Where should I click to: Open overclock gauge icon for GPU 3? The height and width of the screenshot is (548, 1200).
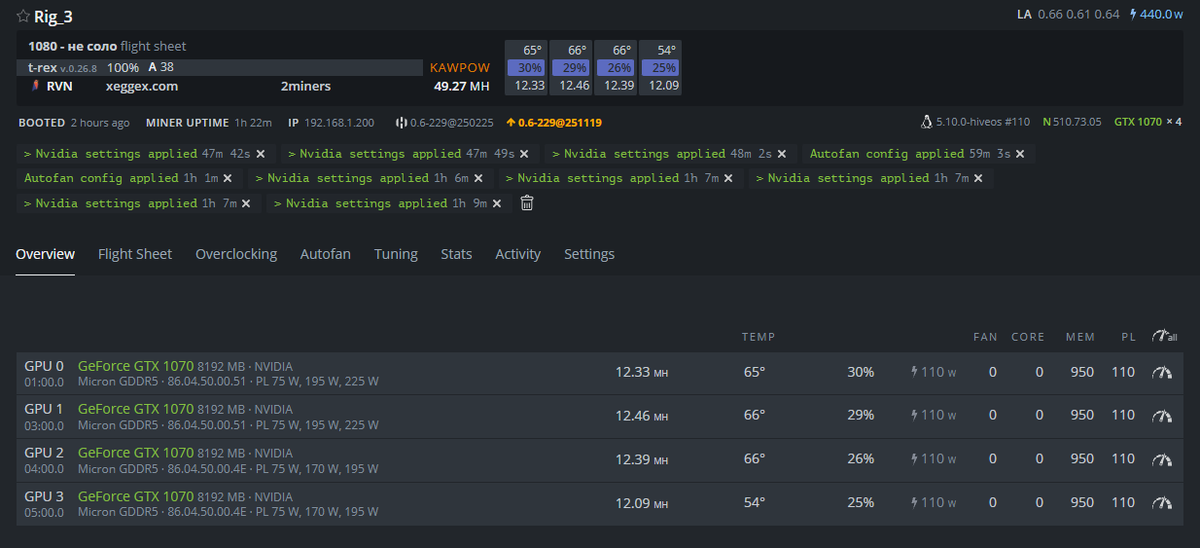click(x=1161, y=503)
